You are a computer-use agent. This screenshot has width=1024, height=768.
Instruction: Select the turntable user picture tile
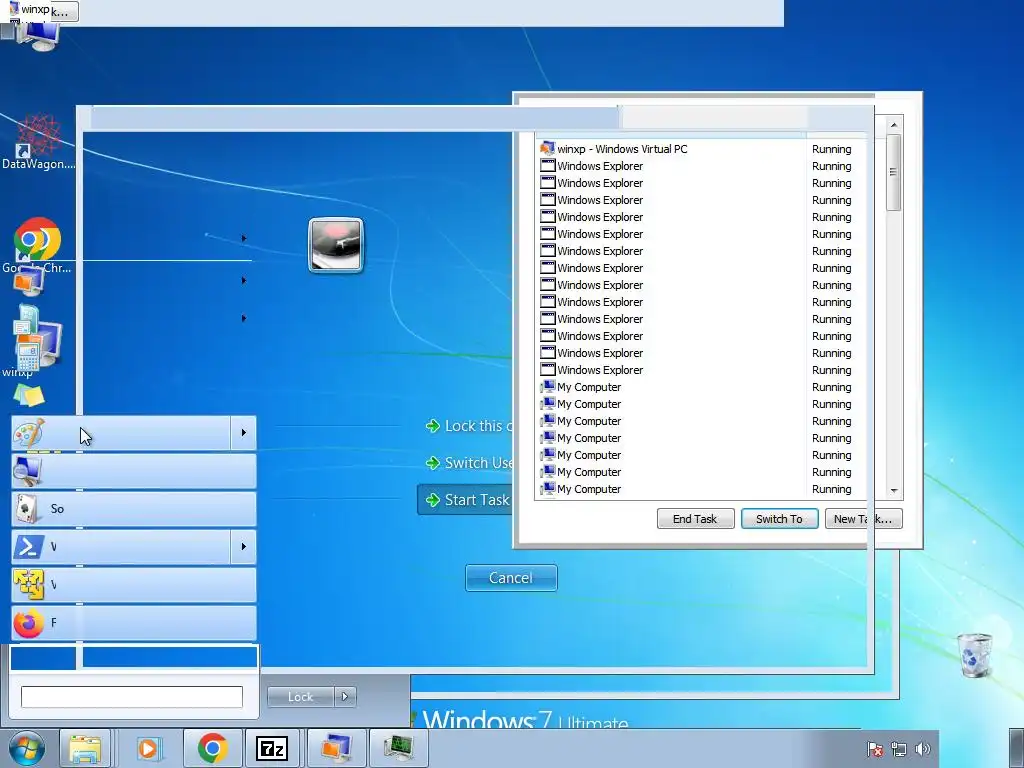(x=336, y=245)
